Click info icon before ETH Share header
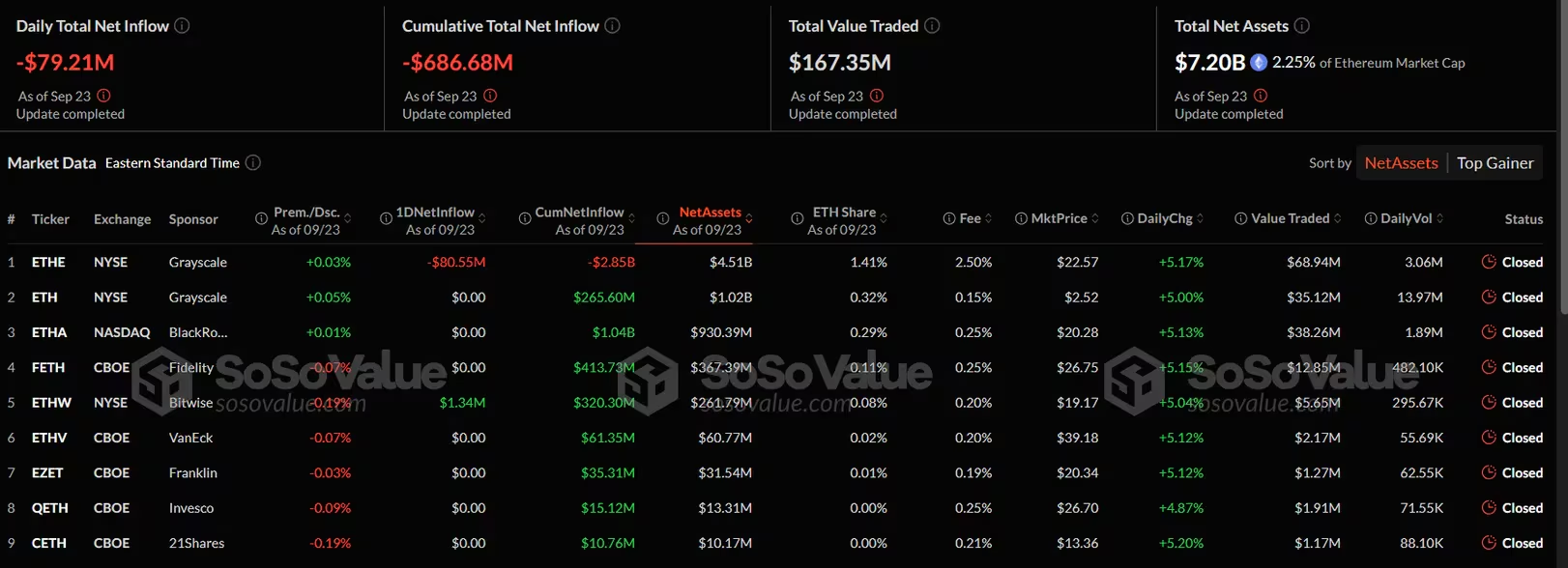This screenshot has height=568, width=1568. 798,219
